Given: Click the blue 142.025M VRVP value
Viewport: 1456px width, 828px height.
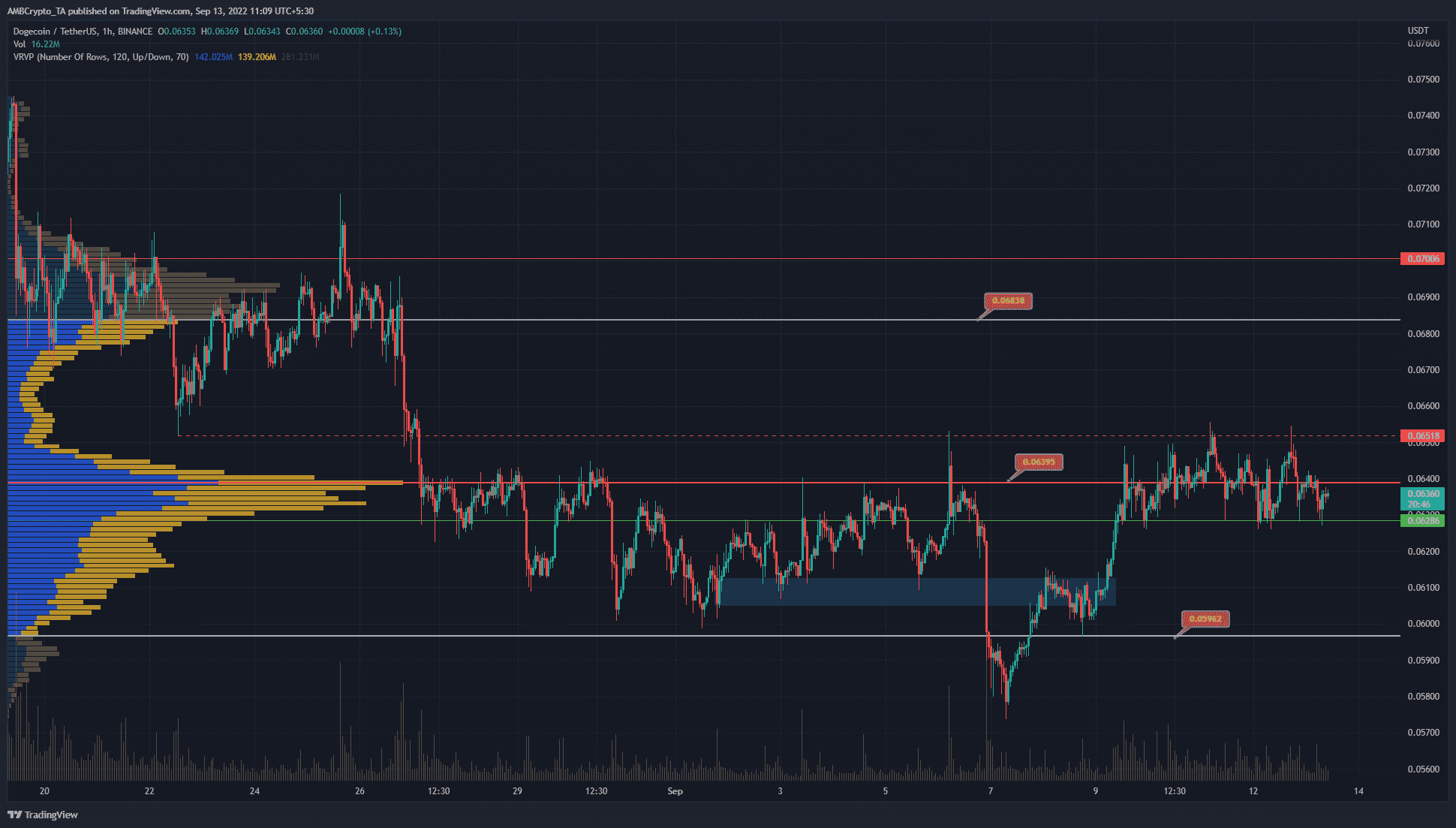Looking at the screenshot, I should click(213, 57).
